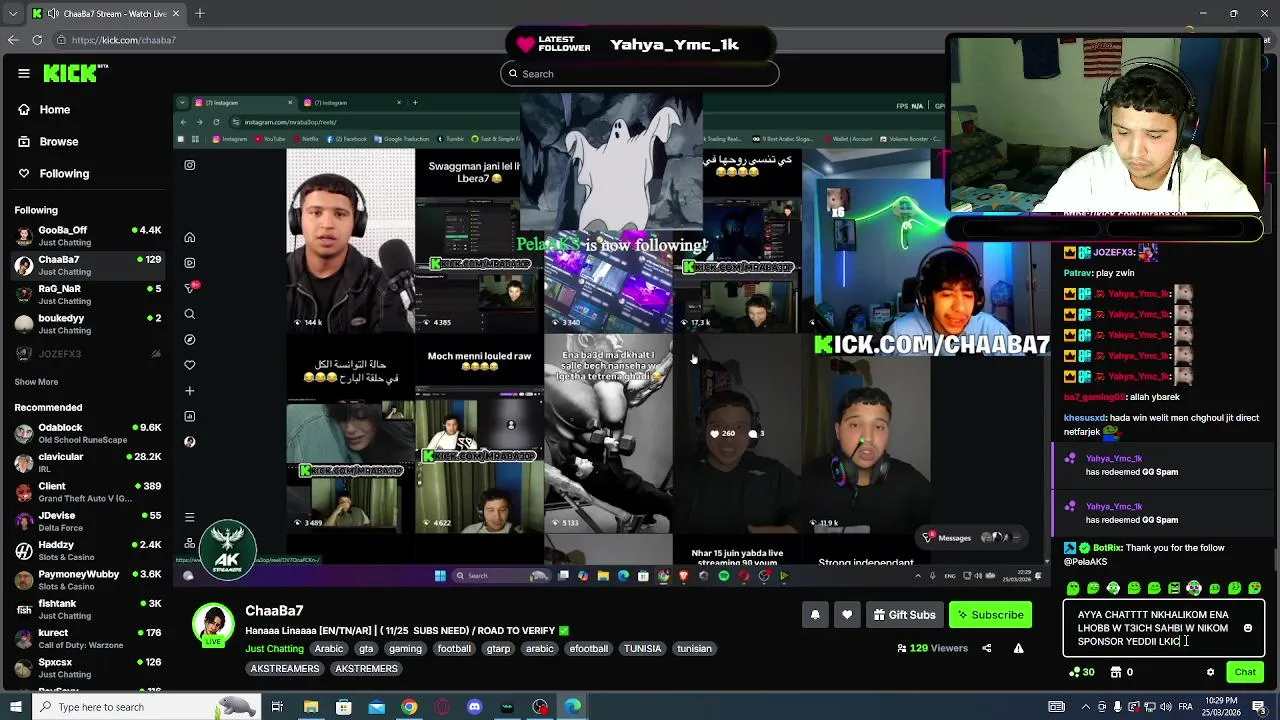Toggle the follow heart button
Image resolution: width=1280 pixels, height=720 pixels.
pyautogui.click(x=847, y=615)
